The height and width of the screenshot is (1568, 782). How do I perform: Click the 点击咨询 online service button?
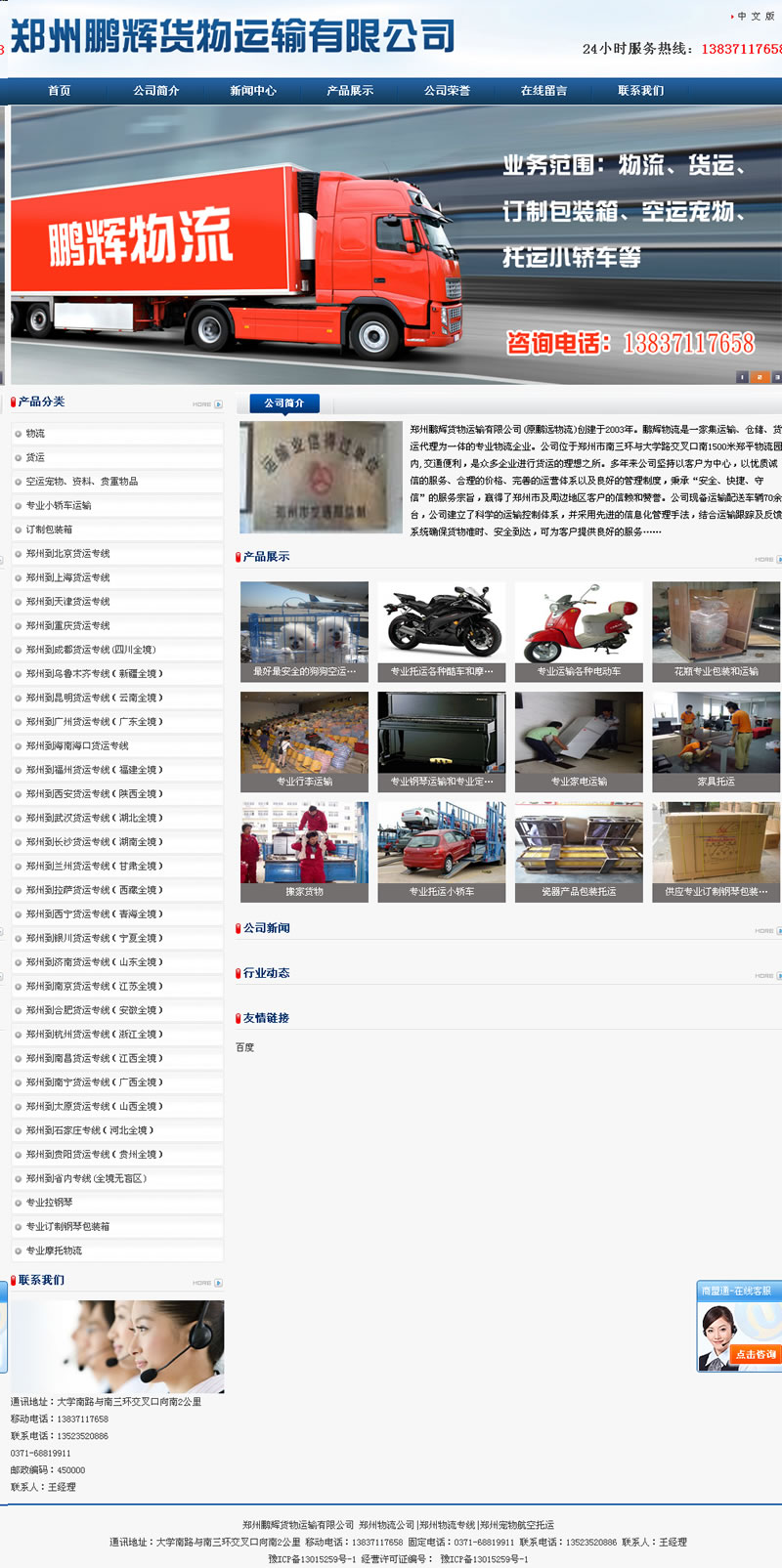[x=756, y=1354]
